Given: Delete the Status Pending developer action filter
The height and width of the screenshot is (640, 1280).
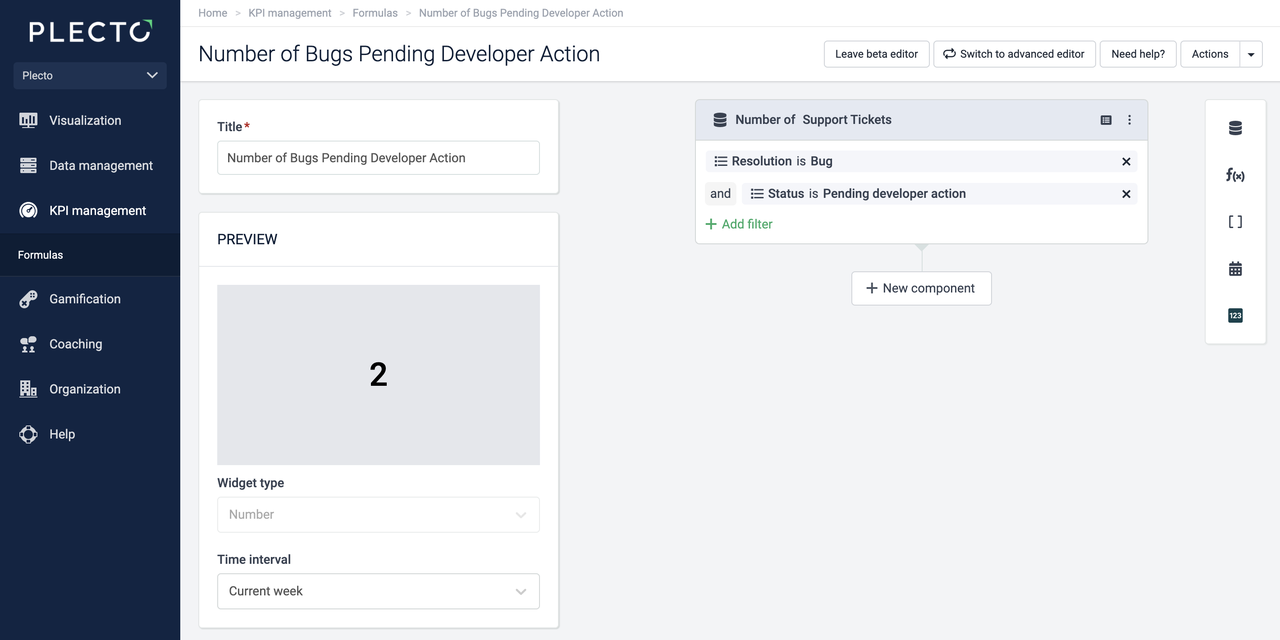Looking at the screenshot, I should coord(1126,194).
